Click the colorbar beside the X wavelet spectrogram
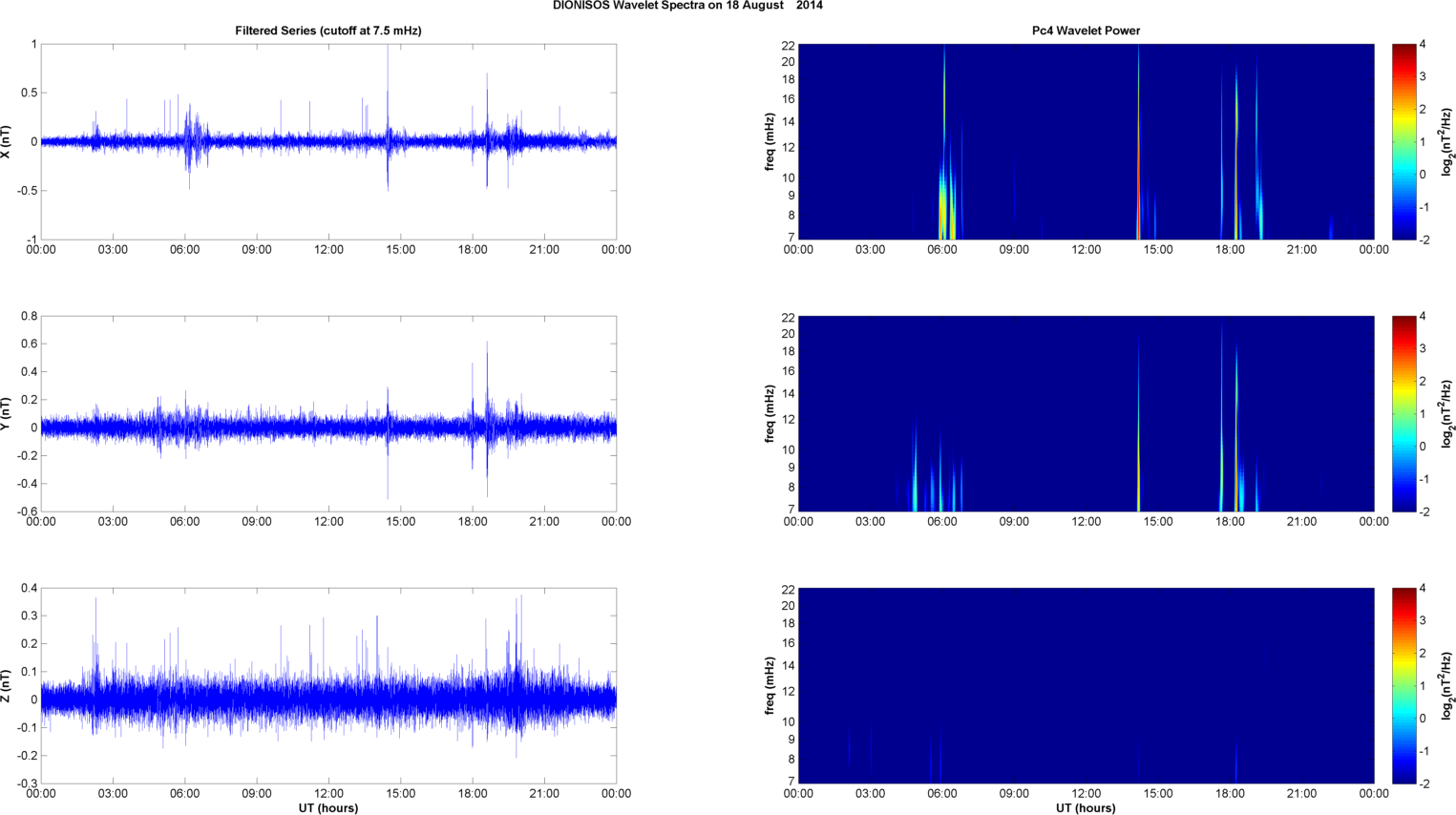Image resolution: width=1456 pixels, height=815 pixels. 1403,141
